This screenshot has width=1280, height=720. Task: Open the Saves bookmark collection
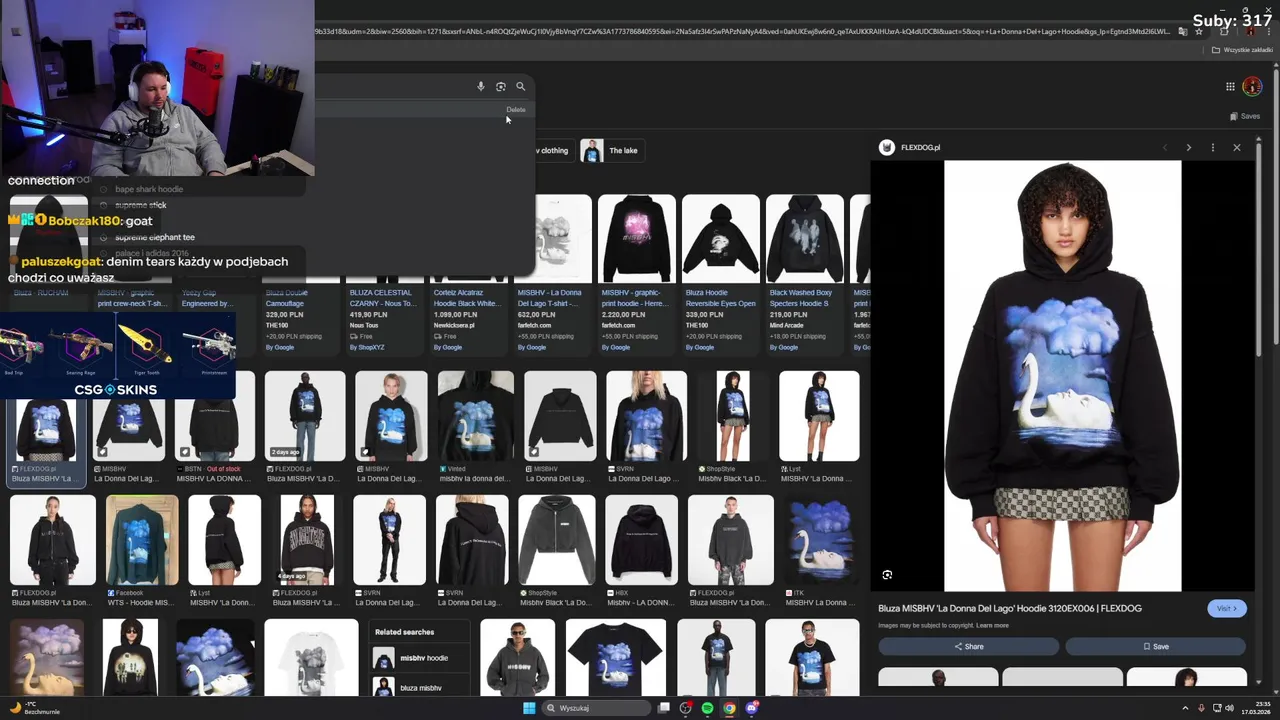pyautogui.click(x=1245, y=116)
